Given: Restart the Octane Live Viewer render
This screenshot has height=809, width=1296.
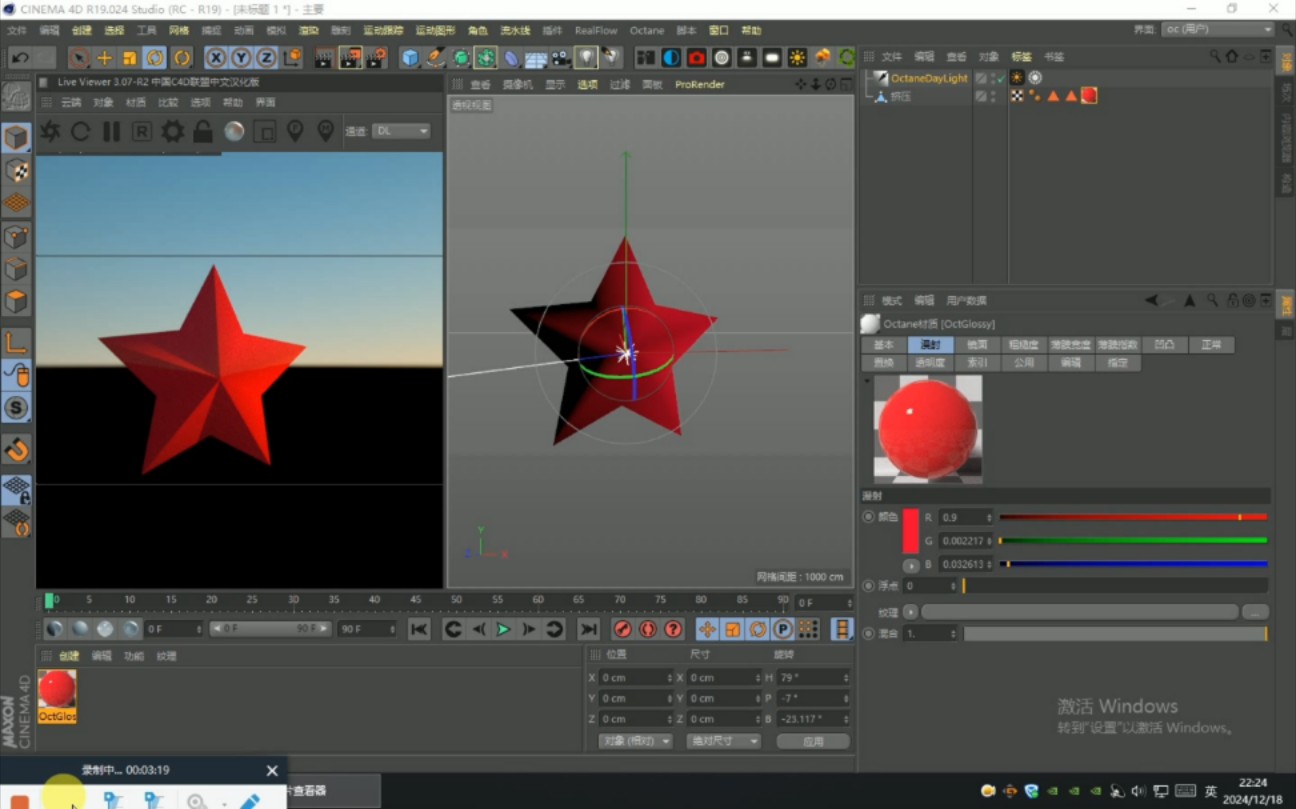Looking at the screenshot, I should coord(80,131).
